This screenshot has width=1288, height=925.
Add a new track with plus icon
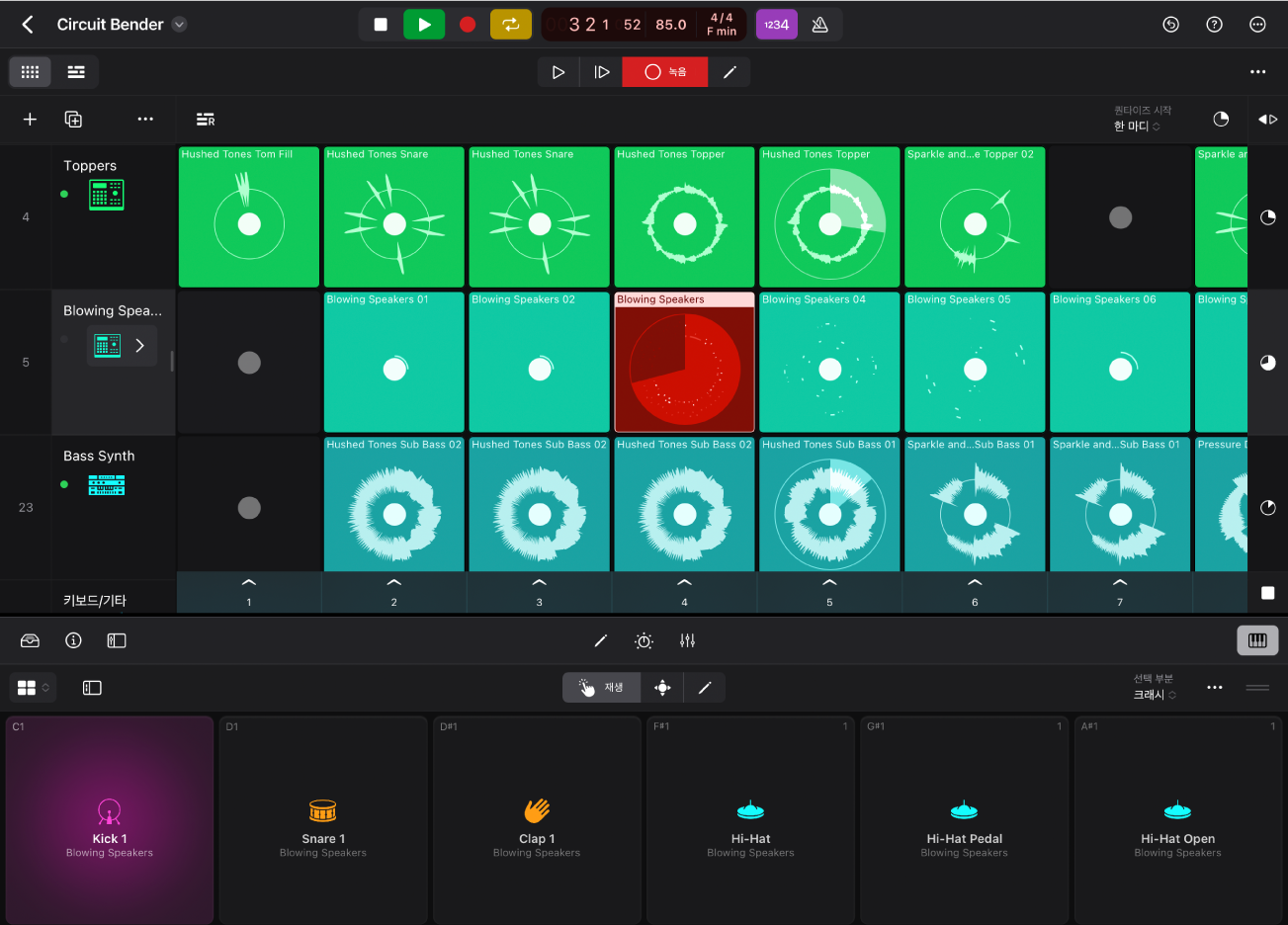tap(30, 119)
